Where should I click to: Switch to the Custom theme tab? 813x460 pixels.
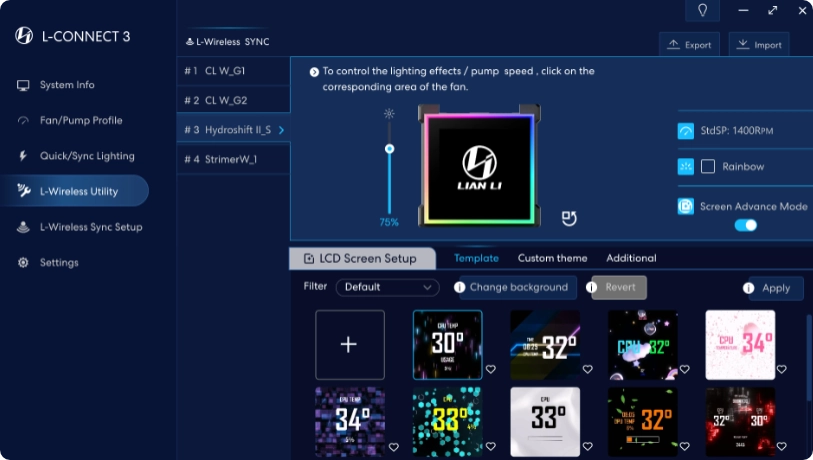[552, 258]
